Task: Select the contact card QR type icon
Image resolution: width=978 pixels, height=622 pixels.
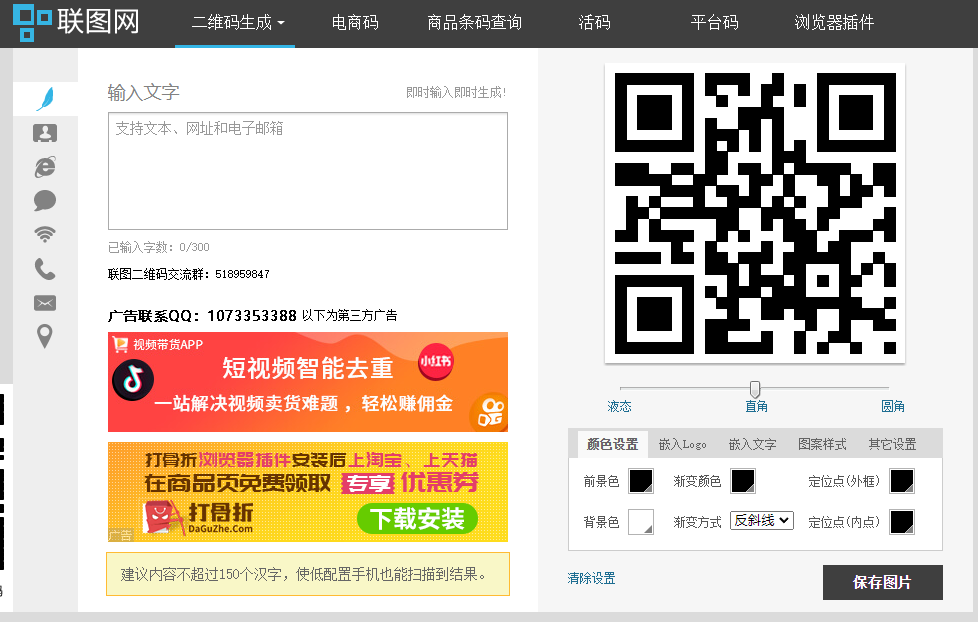Action: pyautogui.click(x=45, y=133)
